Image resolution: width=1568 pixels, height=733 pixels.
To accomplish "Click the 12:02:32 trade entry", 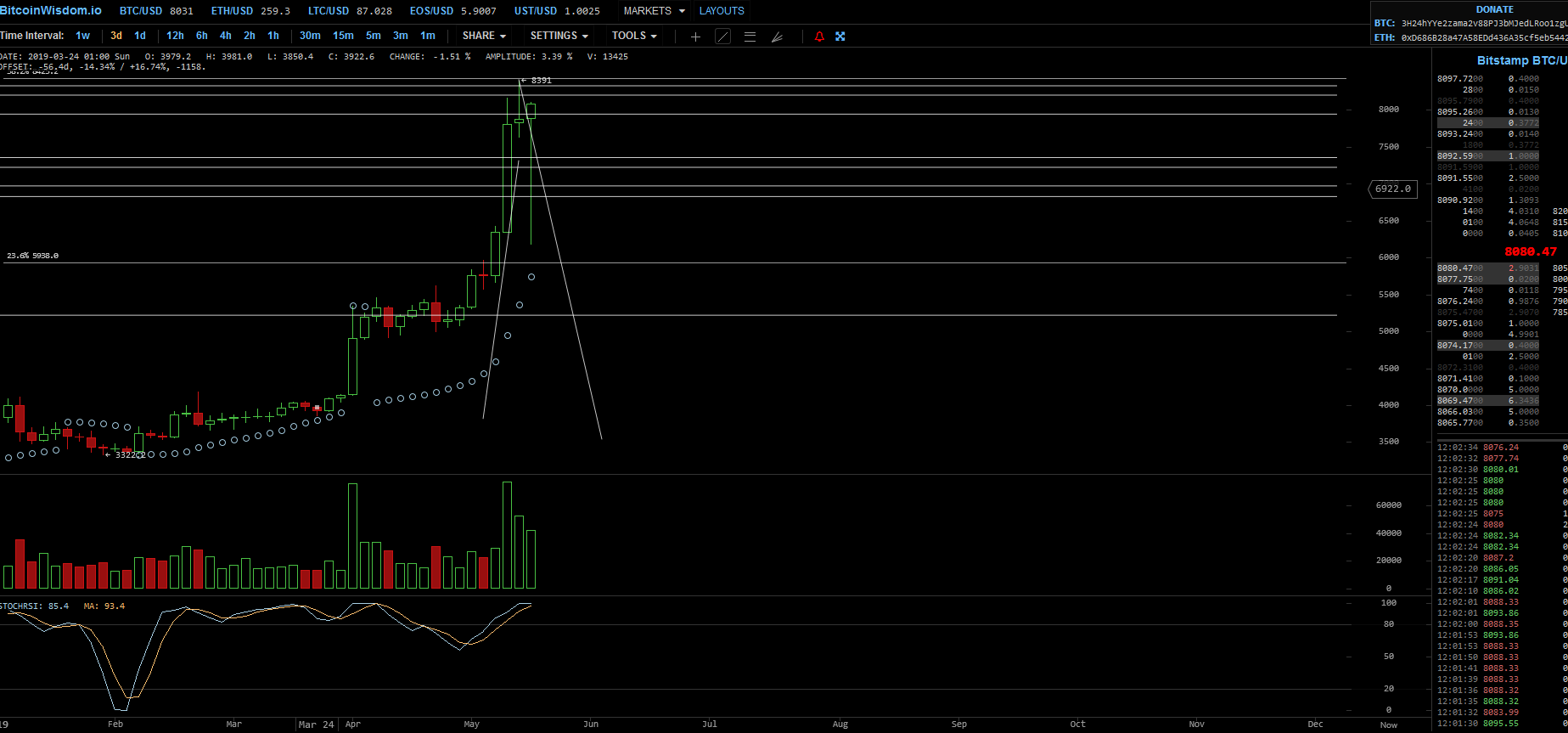I will click(1501, 459).
